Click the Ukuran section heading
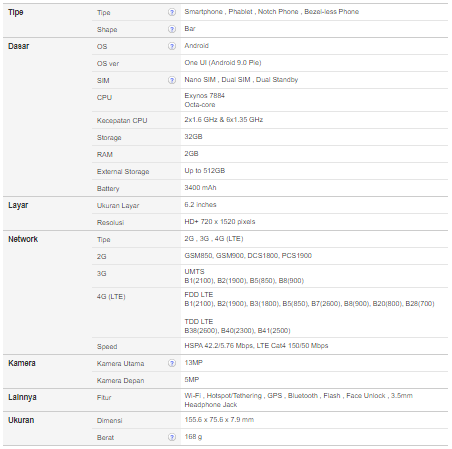Viewport: 452px width, 449px height. coord(21,420)
